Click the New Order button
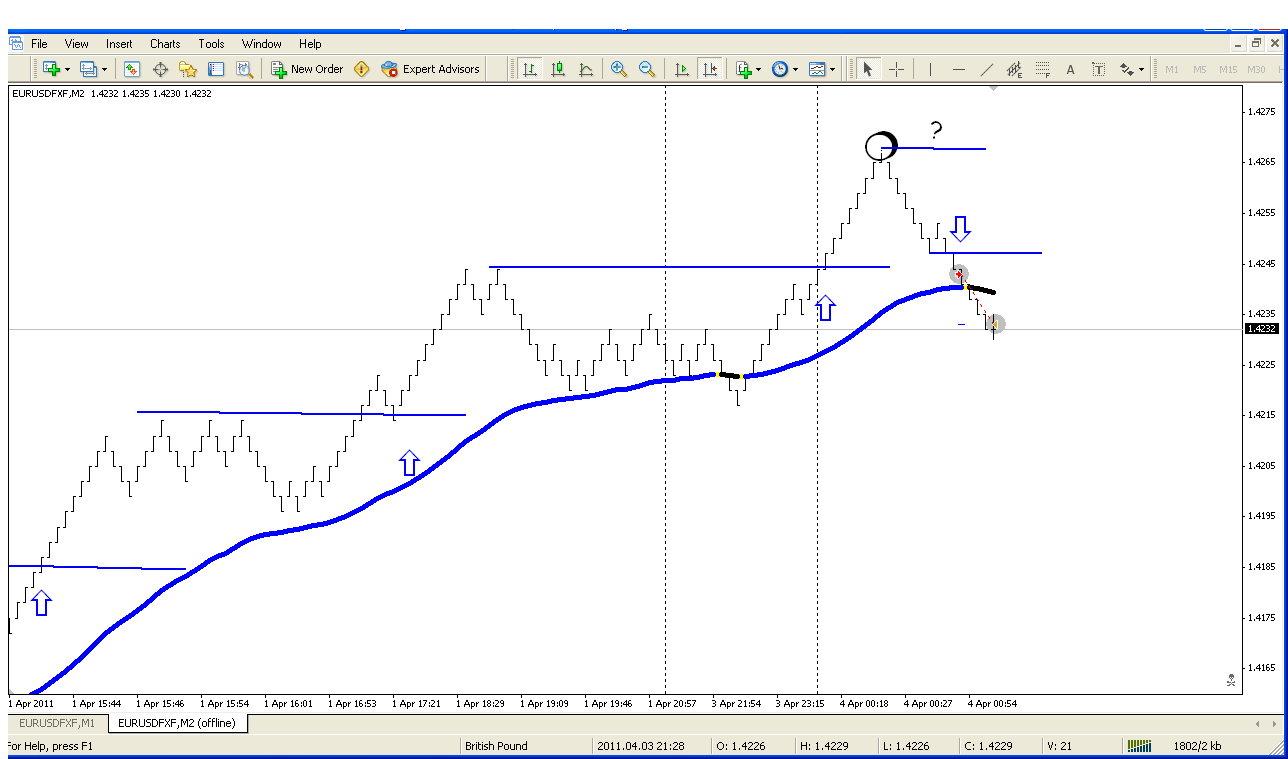Screen dimensions: 1288x759 pyautogui.click(x=307, y=69)
